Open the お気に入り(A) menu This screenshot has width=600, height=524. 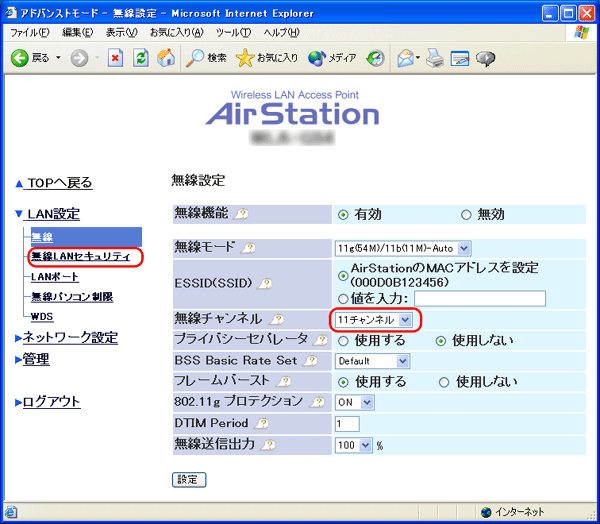[x=177, y=33]
